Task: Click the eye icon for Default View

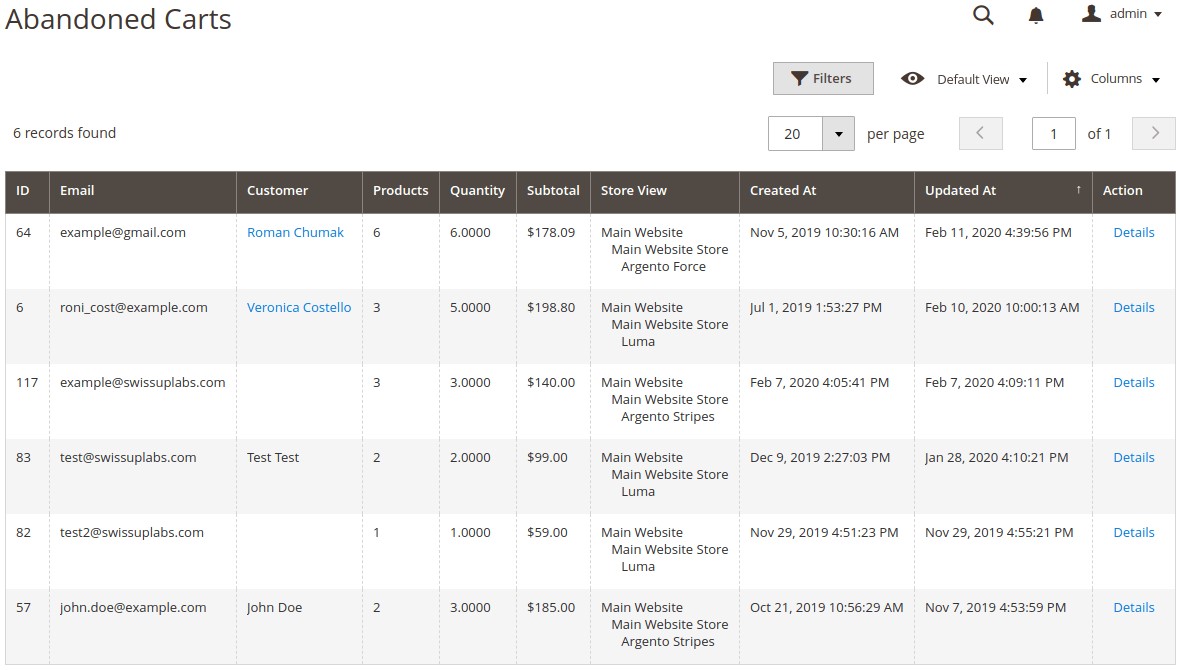Action: (x=912, y=79)
